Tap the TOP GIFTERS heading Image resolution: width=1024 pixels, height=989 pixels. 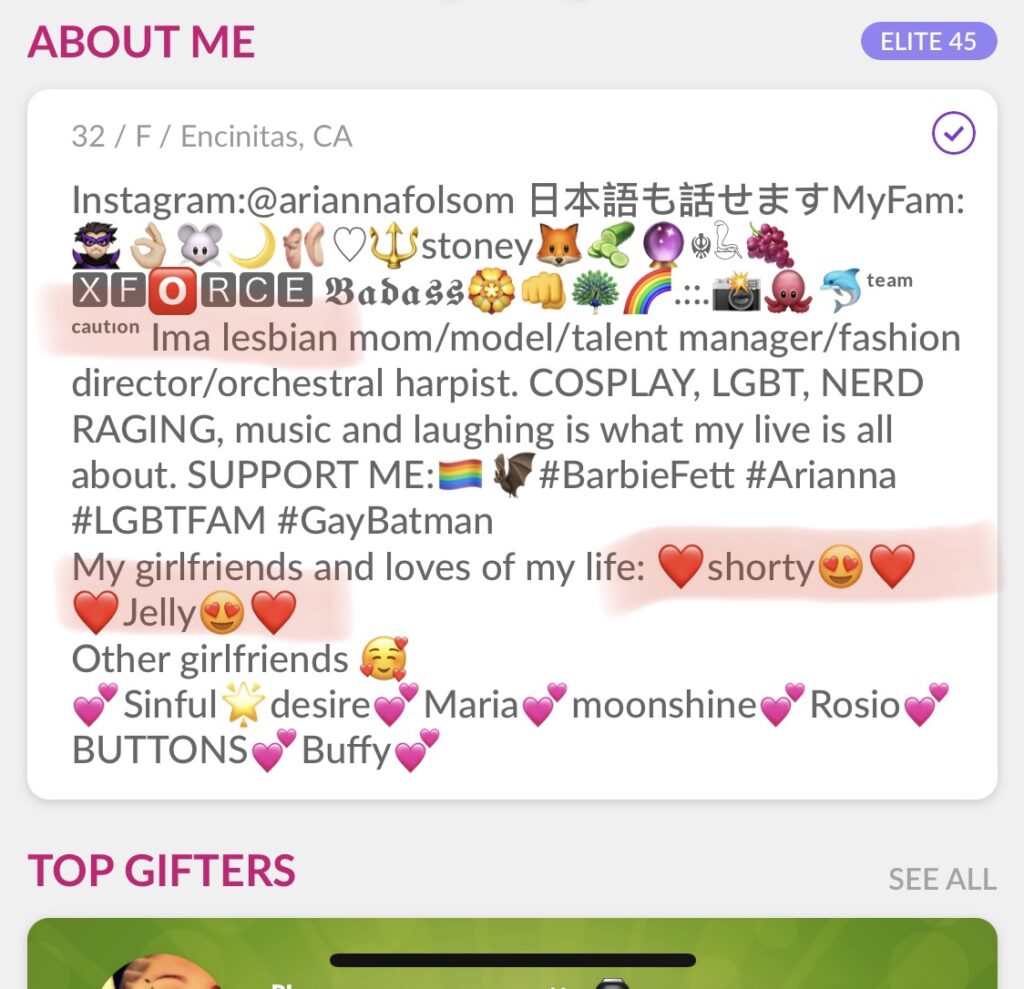pos(161,870)
